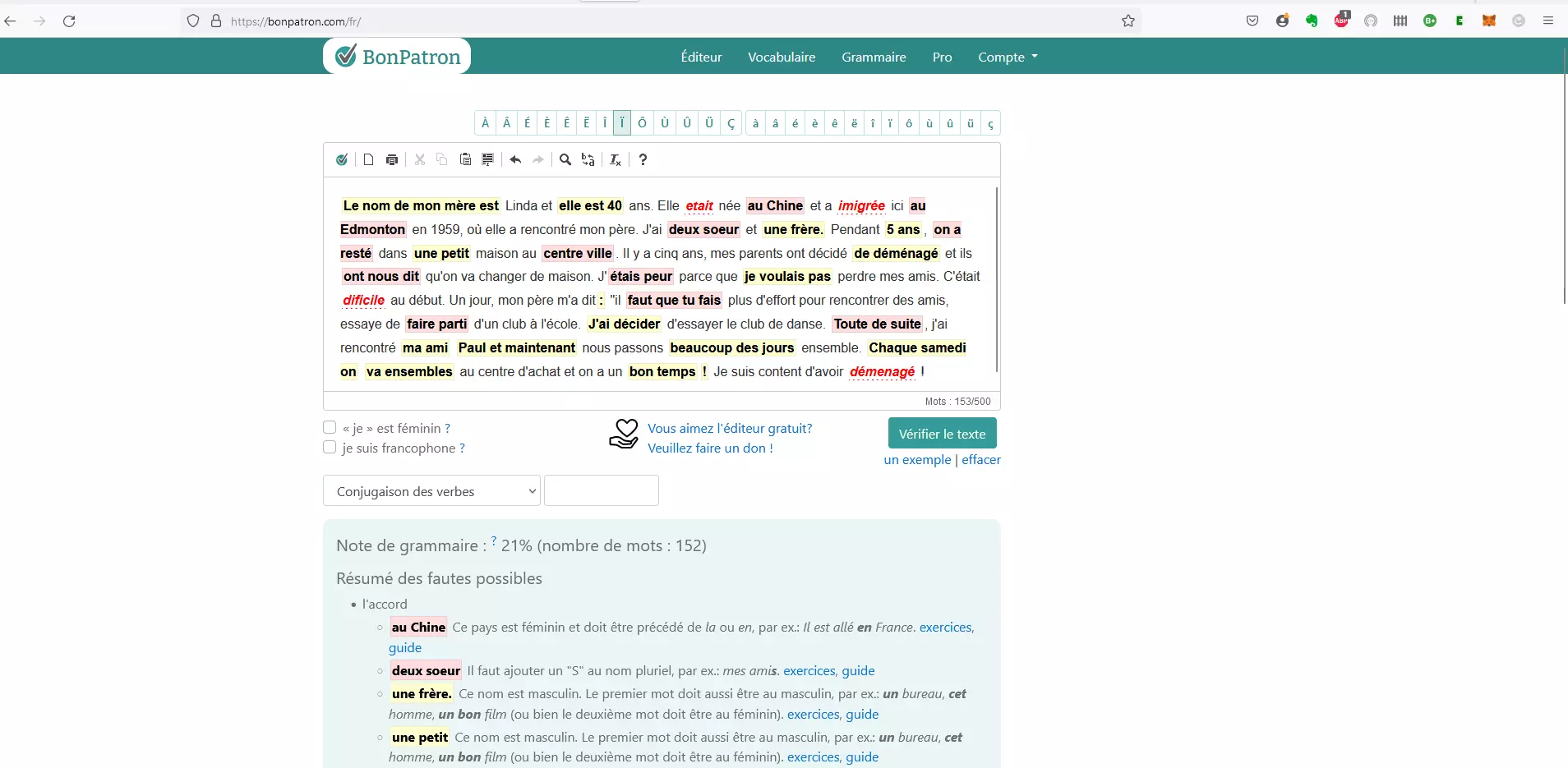Click the new document icon in the editor toolbar
The height and width of the screenshot is (768, 1568).
click(369, 159)
